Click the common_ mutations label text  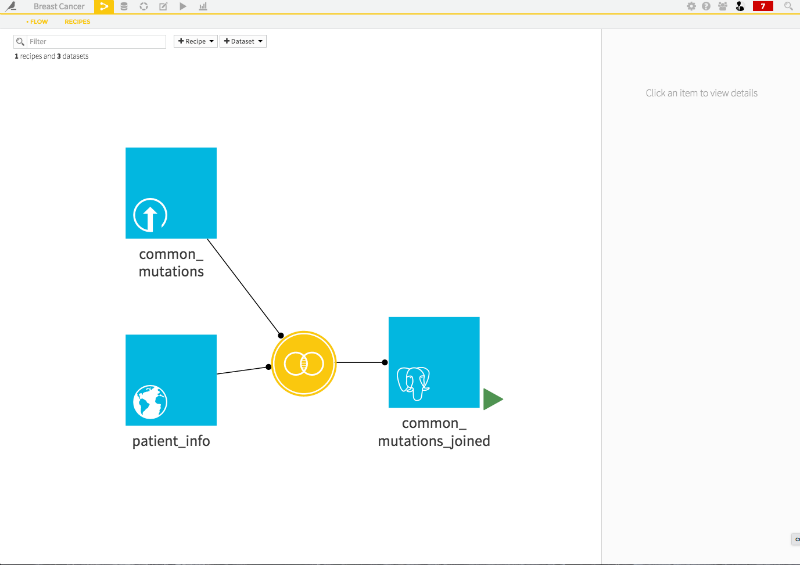[171, 262]
